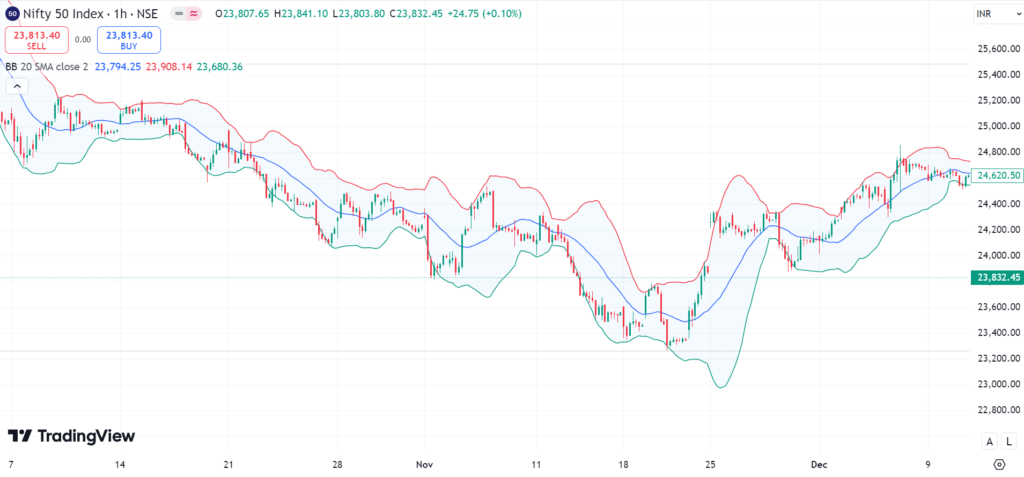Viewport: 1024px width, 477px height.
Task: Click 23,000.00 on the price axis
Action: (x=999, y=384)
